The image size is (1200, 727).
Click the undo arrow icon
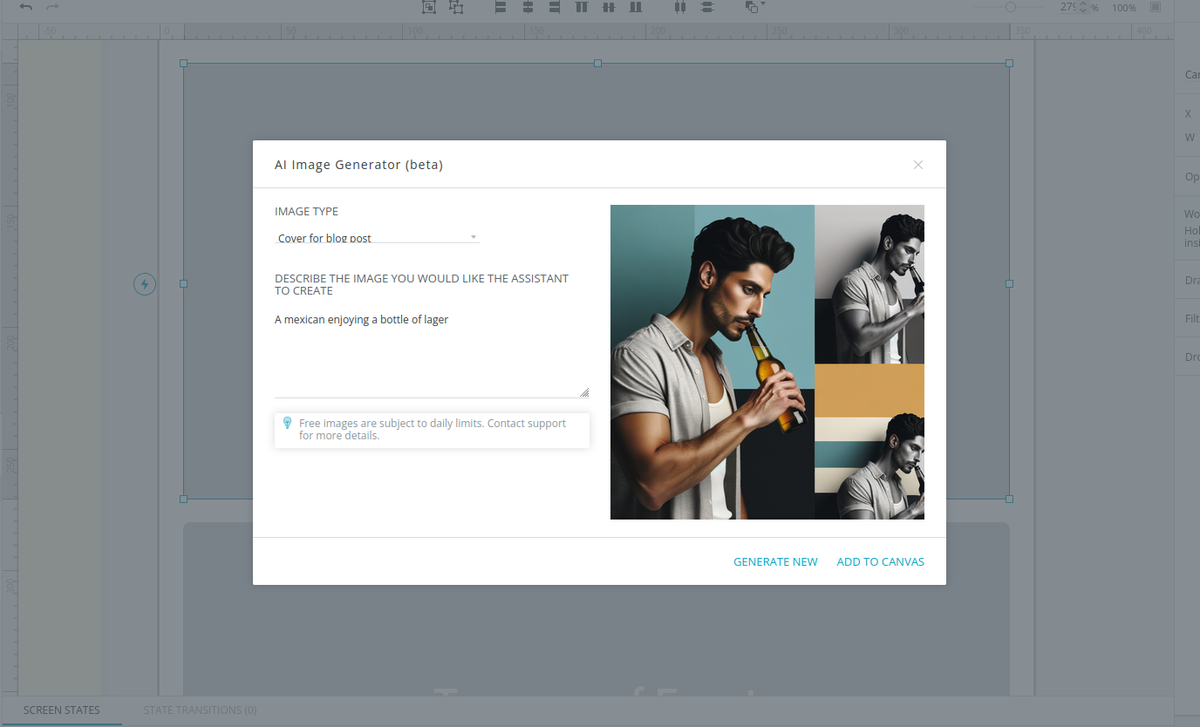pyautogui.click(x=25, y=7)
